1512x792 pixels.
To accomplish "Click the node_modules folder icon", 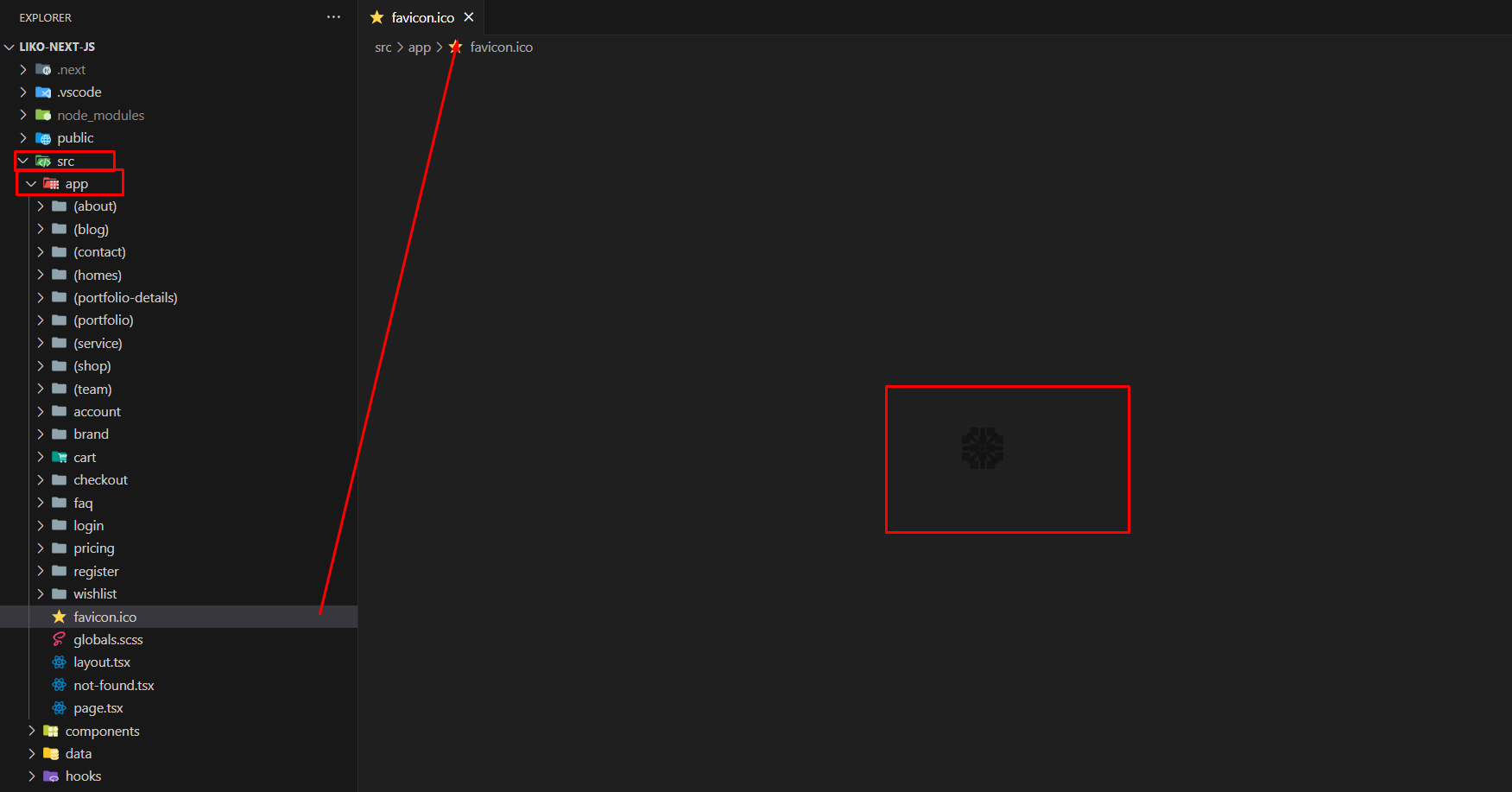I will (43, 115).
